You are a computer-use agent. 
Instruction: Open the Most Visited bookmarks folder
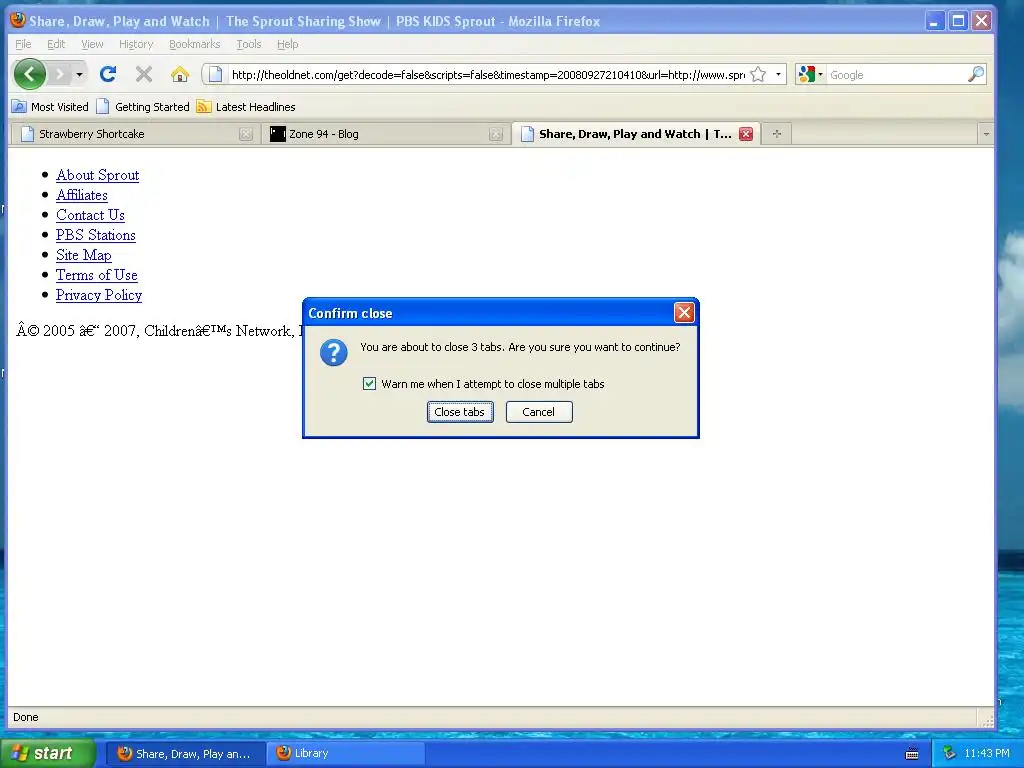pyautogui.click(x=50, y=106)
